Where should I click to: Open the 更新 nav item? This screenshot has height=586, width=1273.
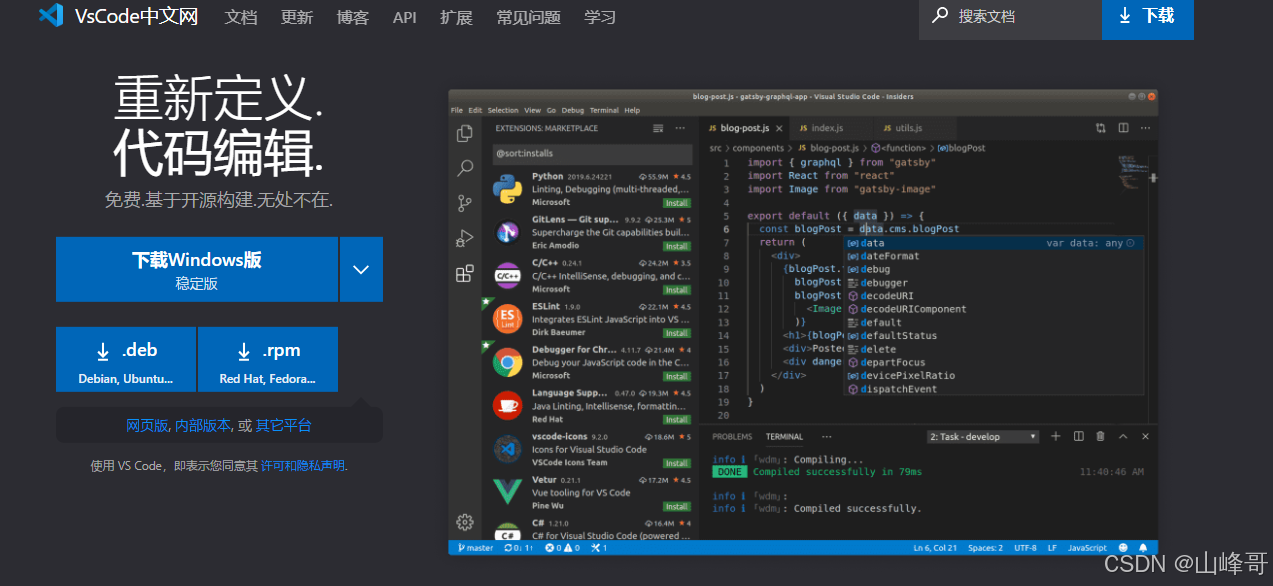pyautogui.click(x=297, y=17)
